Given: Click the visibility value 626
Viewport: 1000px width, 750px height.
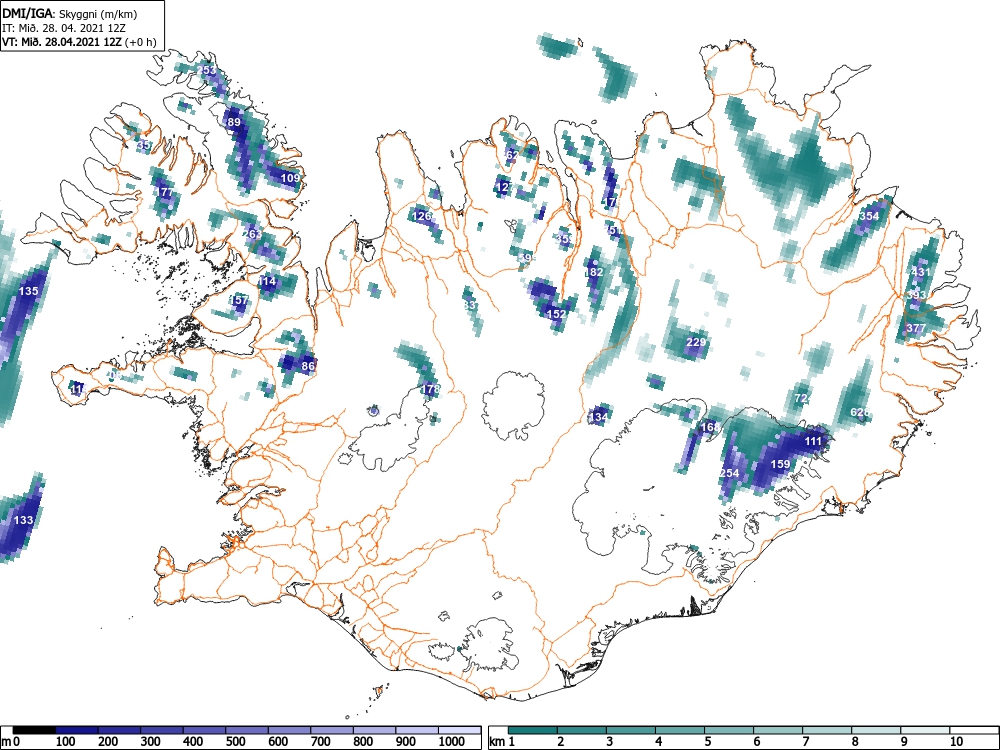Looking at the screenshot, I should point(860,412).
